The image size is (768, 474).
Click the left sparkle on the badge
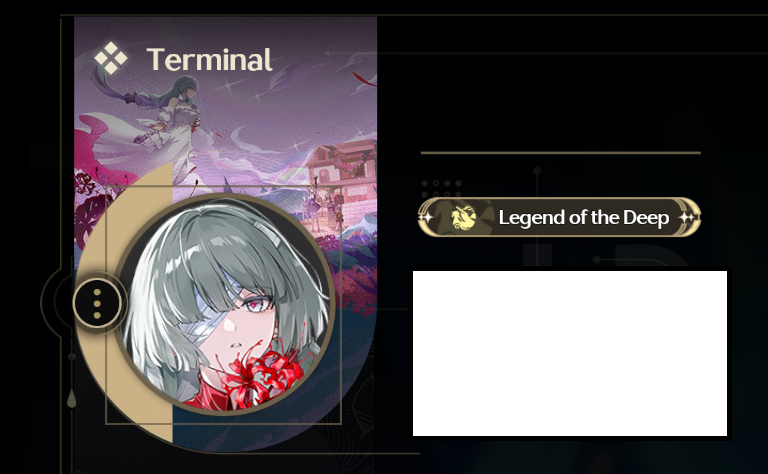tap(426, 217)
